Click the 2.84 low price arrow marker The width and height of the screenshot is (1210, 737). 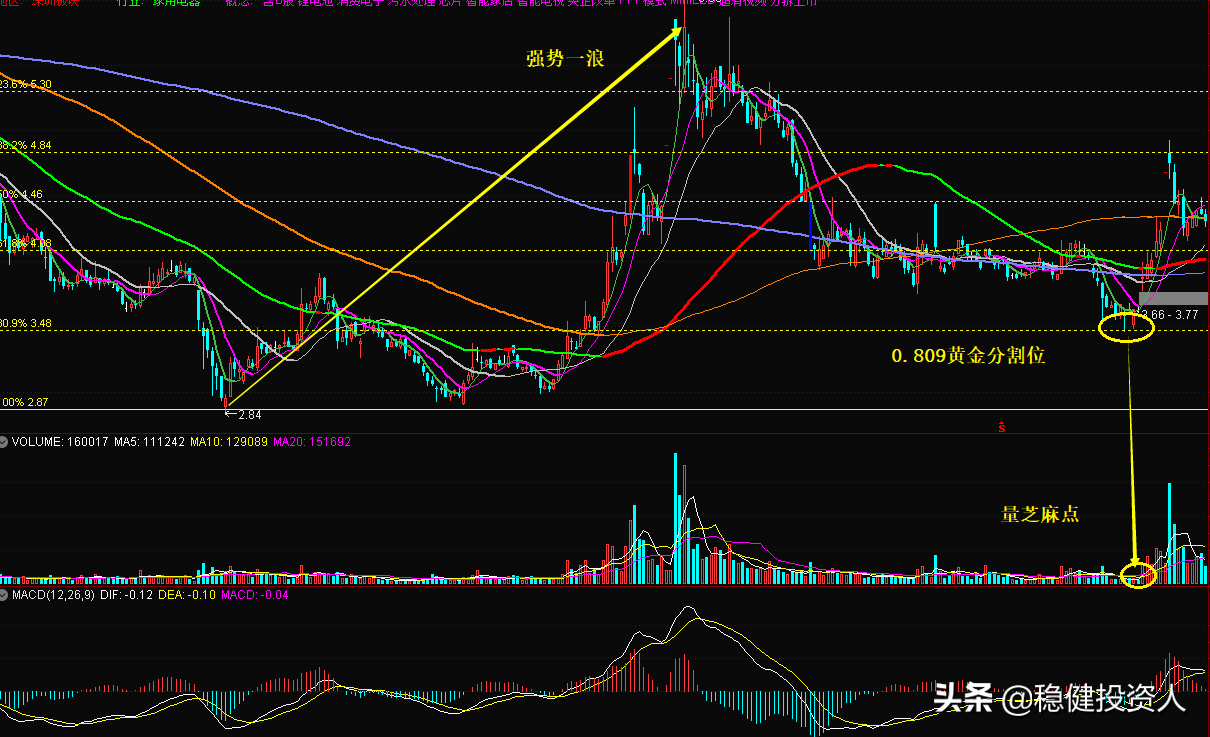click(x=244, y=413)
